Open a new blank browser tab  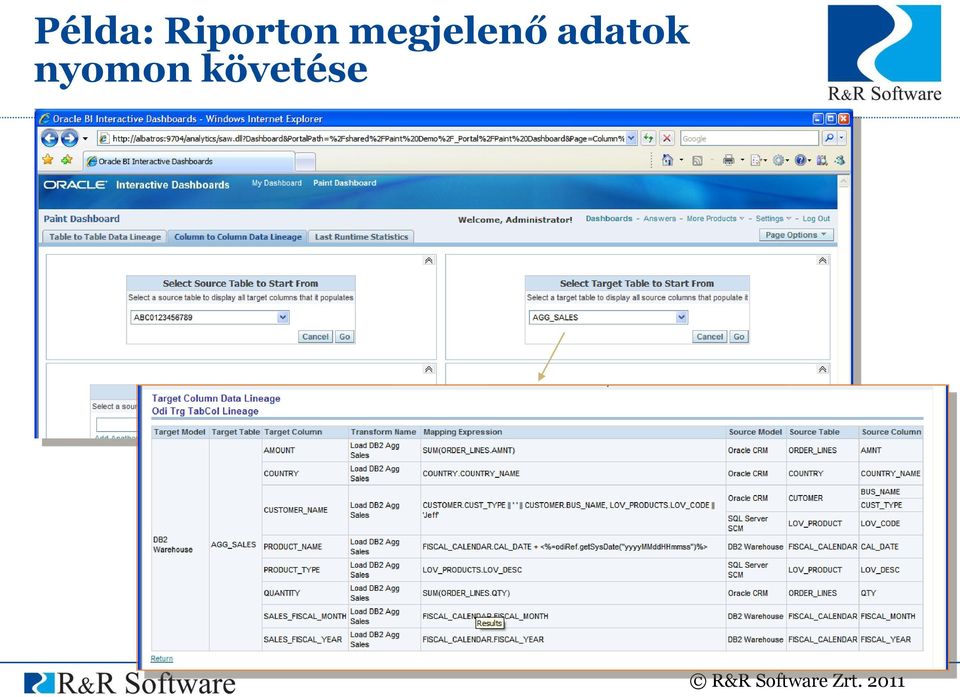(x=306, y=162)
